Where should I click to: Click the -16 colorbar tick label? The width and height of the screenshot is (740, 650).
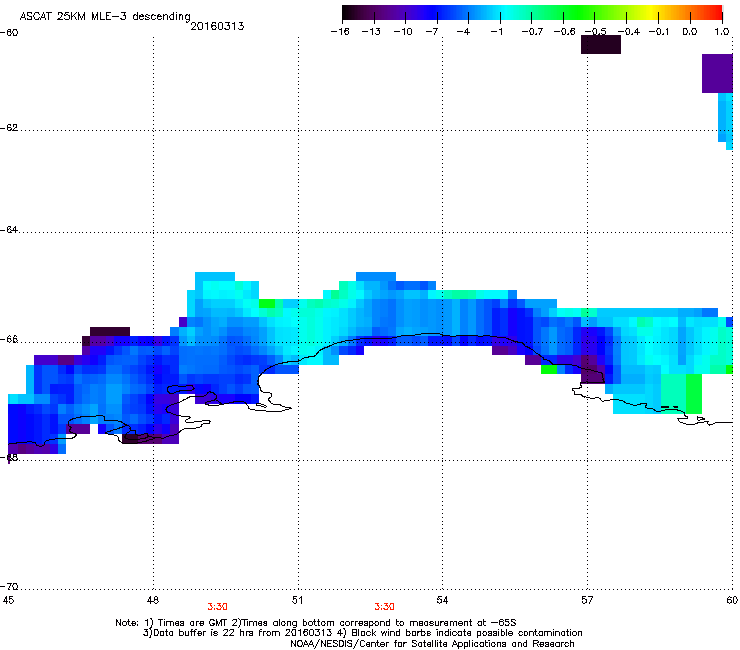[x=340, y=32]
